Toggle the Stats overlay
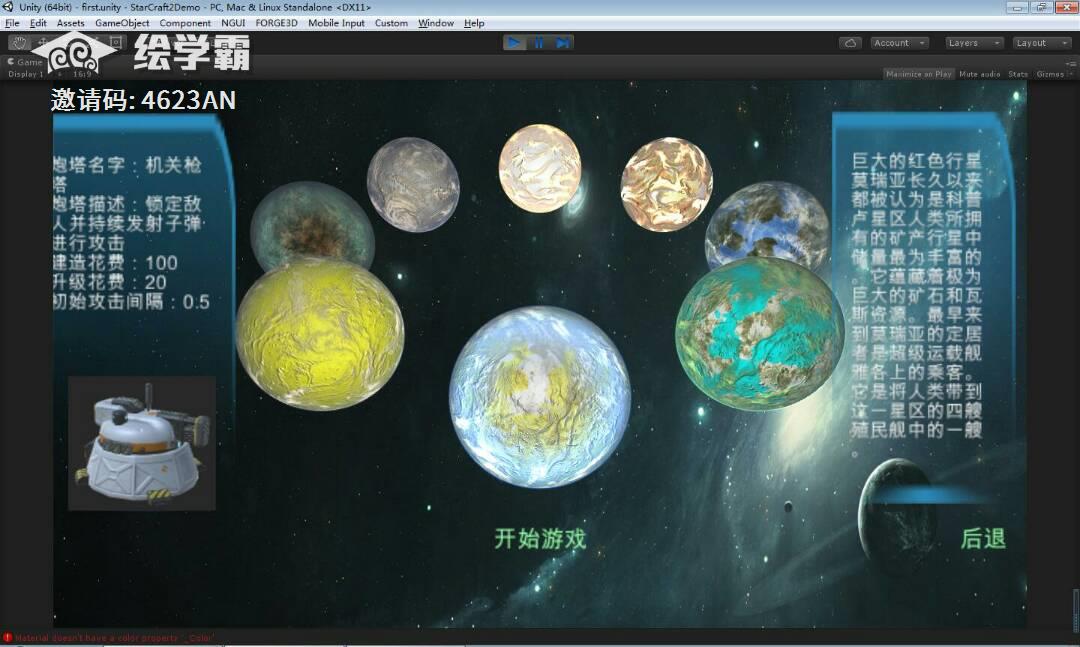This screenshot has height=647, width=1080. click(x=1017, y=74)
